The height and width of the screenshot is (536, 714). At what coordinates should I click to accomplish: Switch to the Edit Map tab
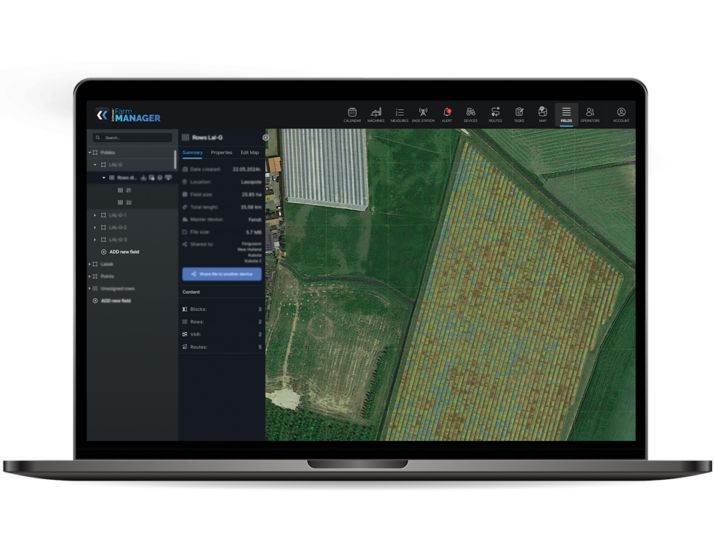coord(250,153)
